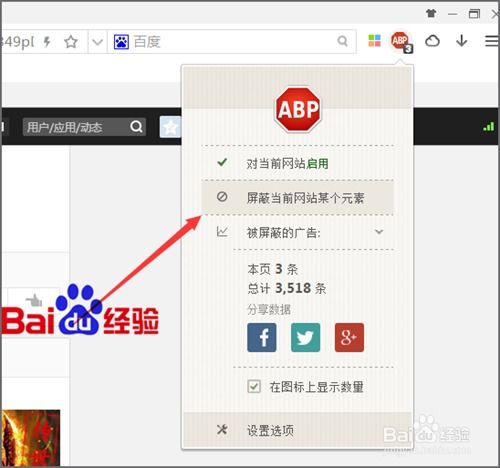Click the 分享数据 label link

click(269, 310)
